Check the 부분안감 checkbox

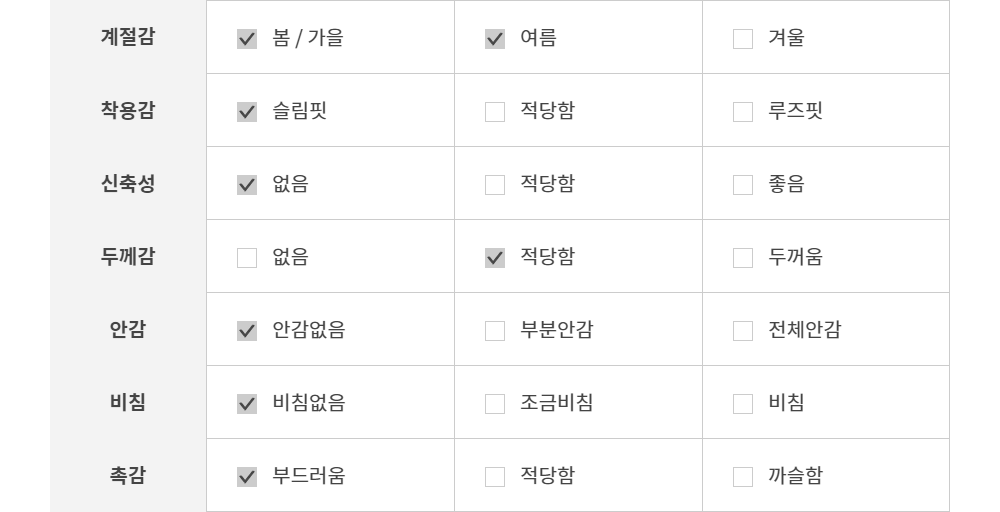495,331
